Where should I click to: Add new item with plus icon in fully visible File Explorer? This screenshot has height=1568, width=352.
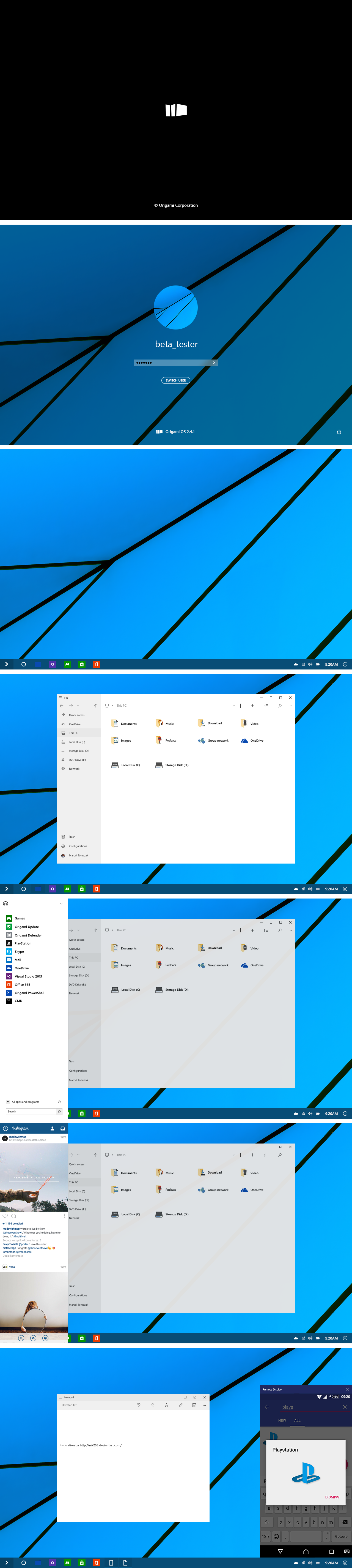[x=252, y=706]
